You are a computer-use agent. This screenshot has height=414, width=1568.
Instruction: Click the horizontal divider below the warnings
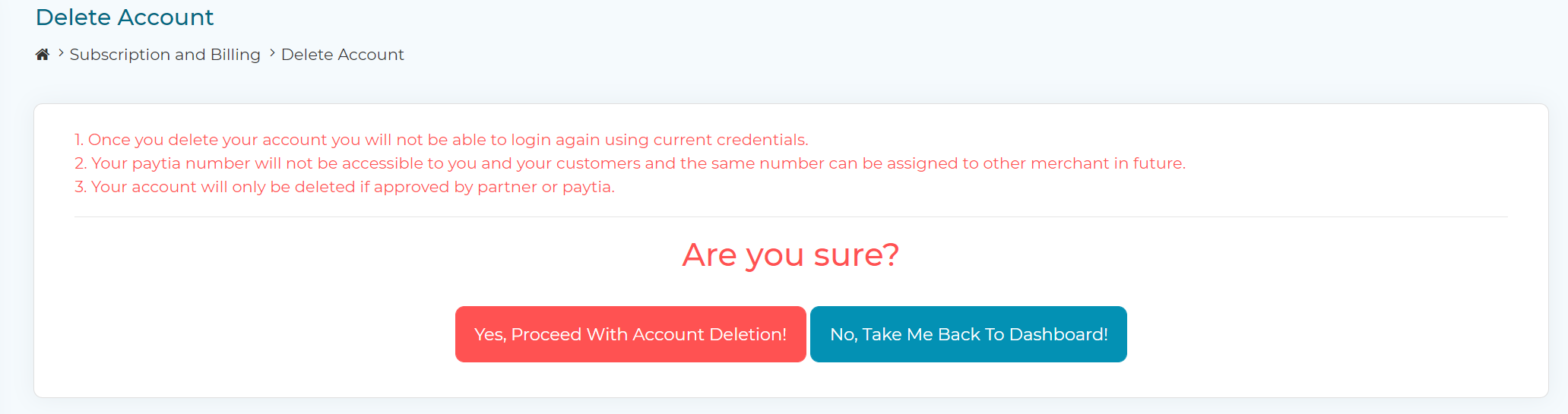[790, 216]
